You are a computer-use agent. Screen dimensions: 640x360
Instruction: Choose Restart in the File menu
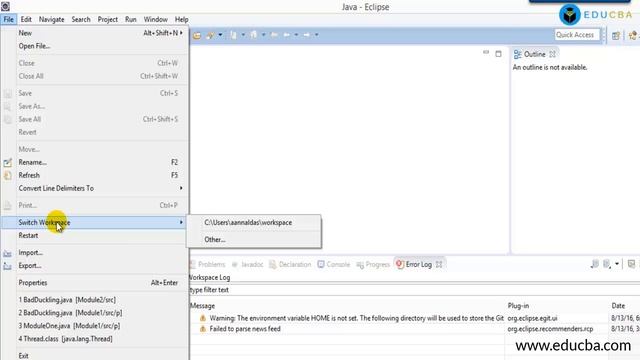(94, 236)
